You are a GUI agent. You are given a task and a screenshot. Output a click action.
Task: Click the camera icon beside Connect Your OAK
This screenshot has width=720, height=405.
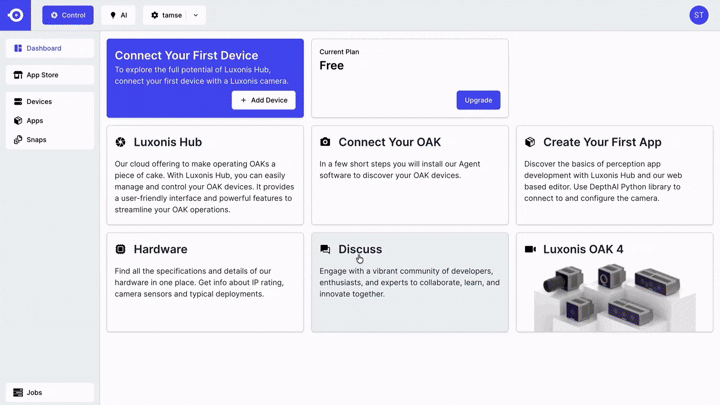click(x=325, y=142)
